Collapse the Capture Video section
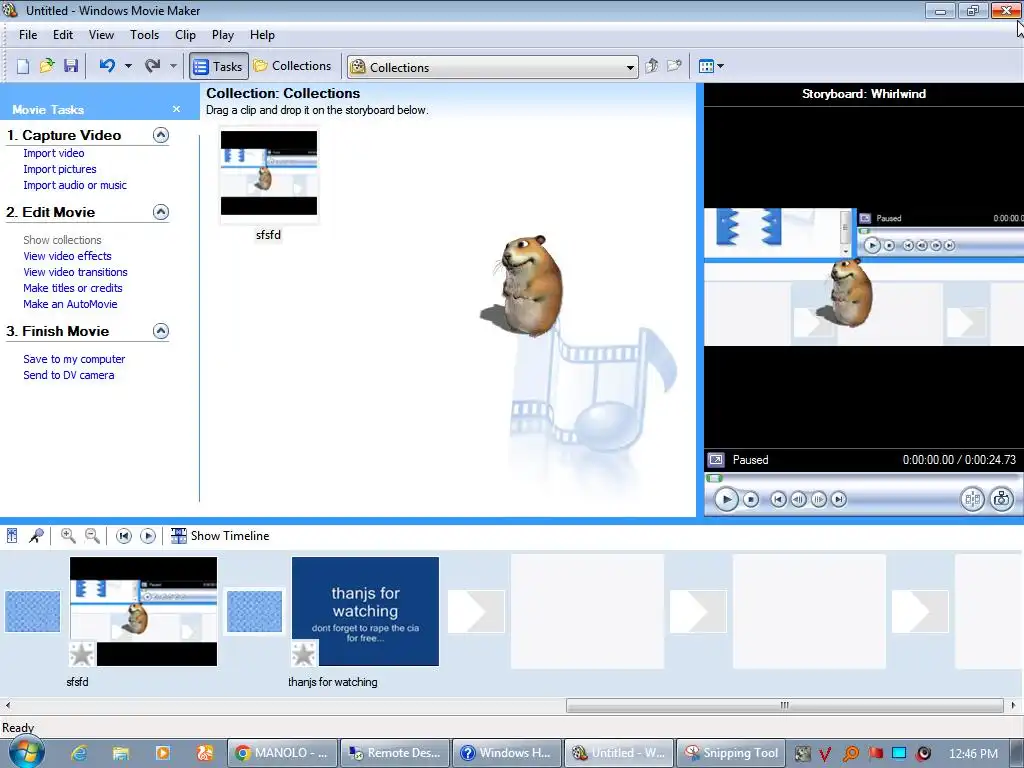 [161, 135]
